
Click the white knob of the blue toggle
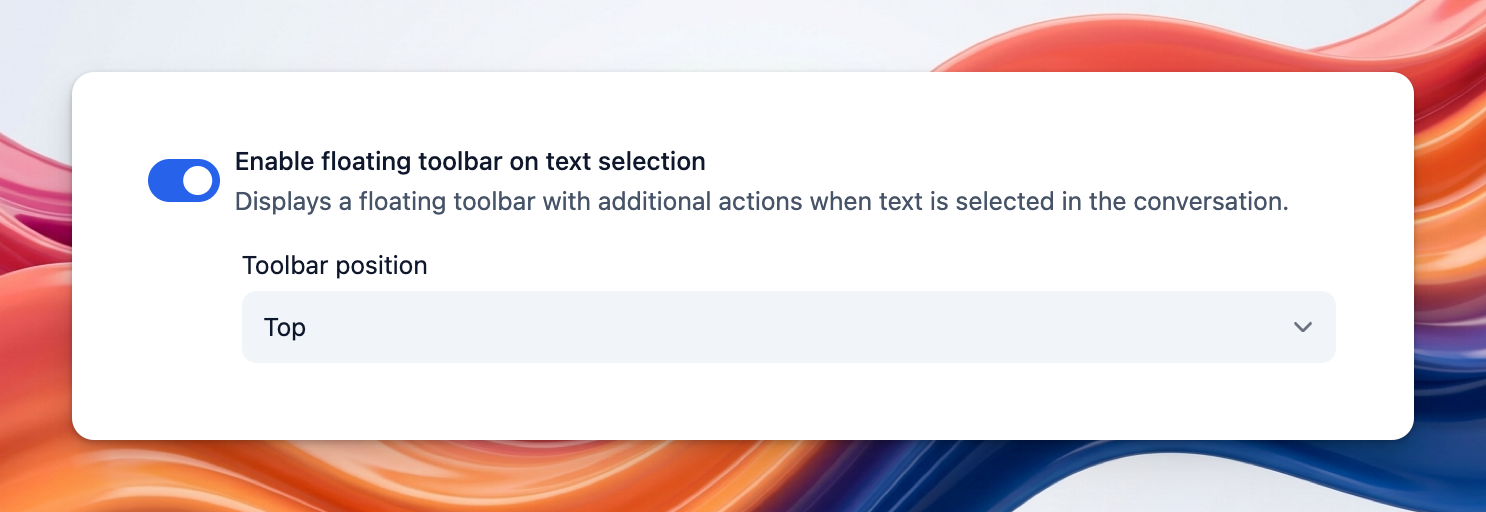click(198, 180)
